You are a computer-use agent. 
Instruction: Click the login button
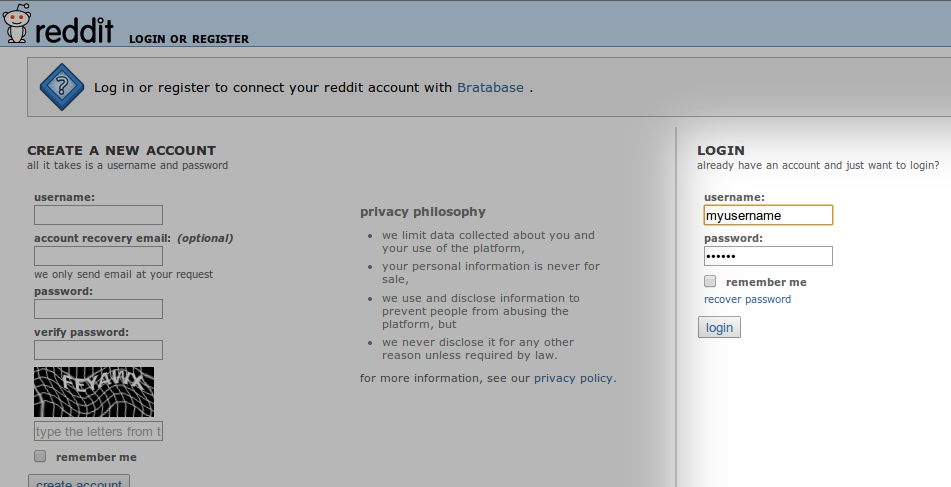[719, 327]
